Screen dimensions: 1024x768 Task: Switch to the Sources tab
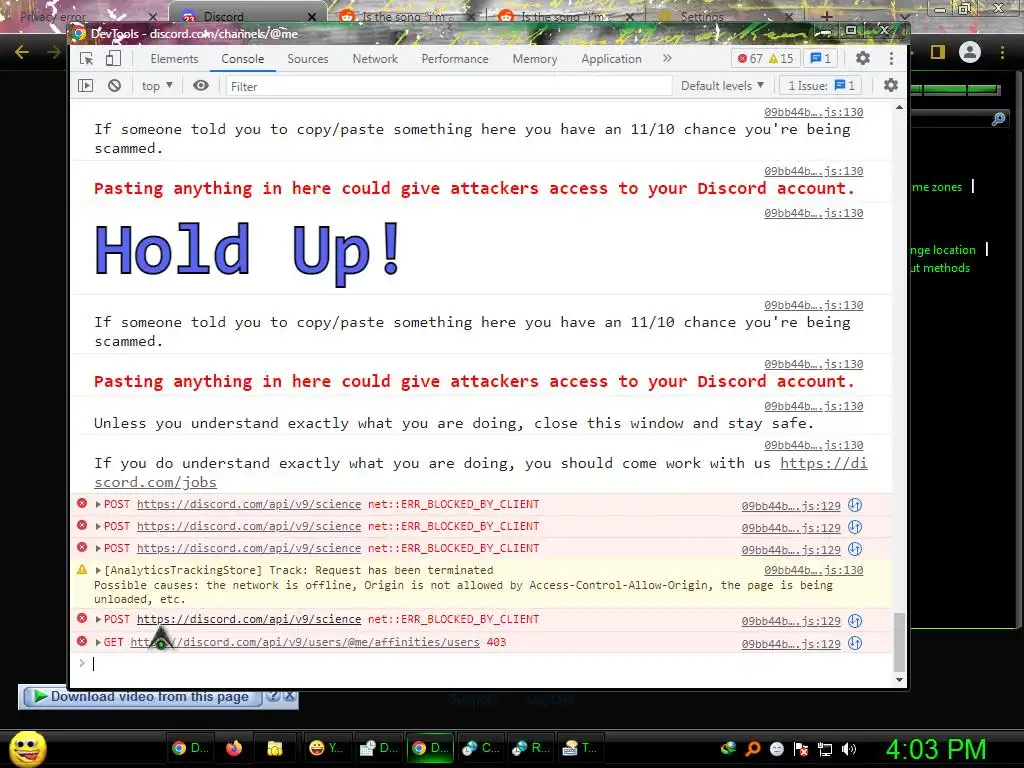pos(308,59)
